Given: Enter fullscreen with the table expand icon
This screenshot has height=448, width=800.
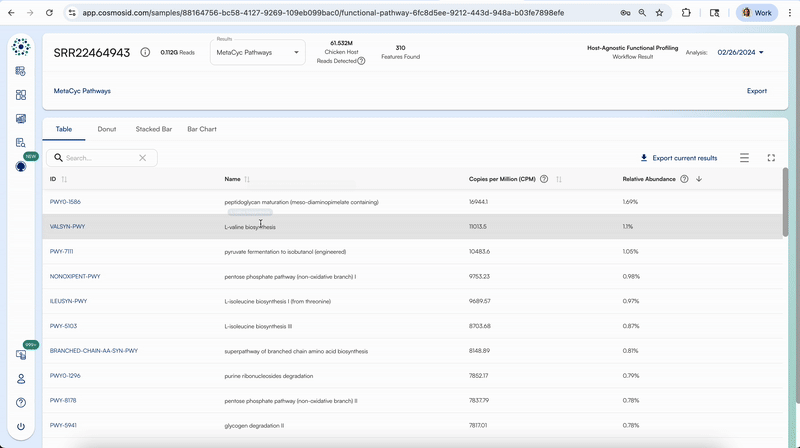Looking at the screenshot, I should pos(771,158).
